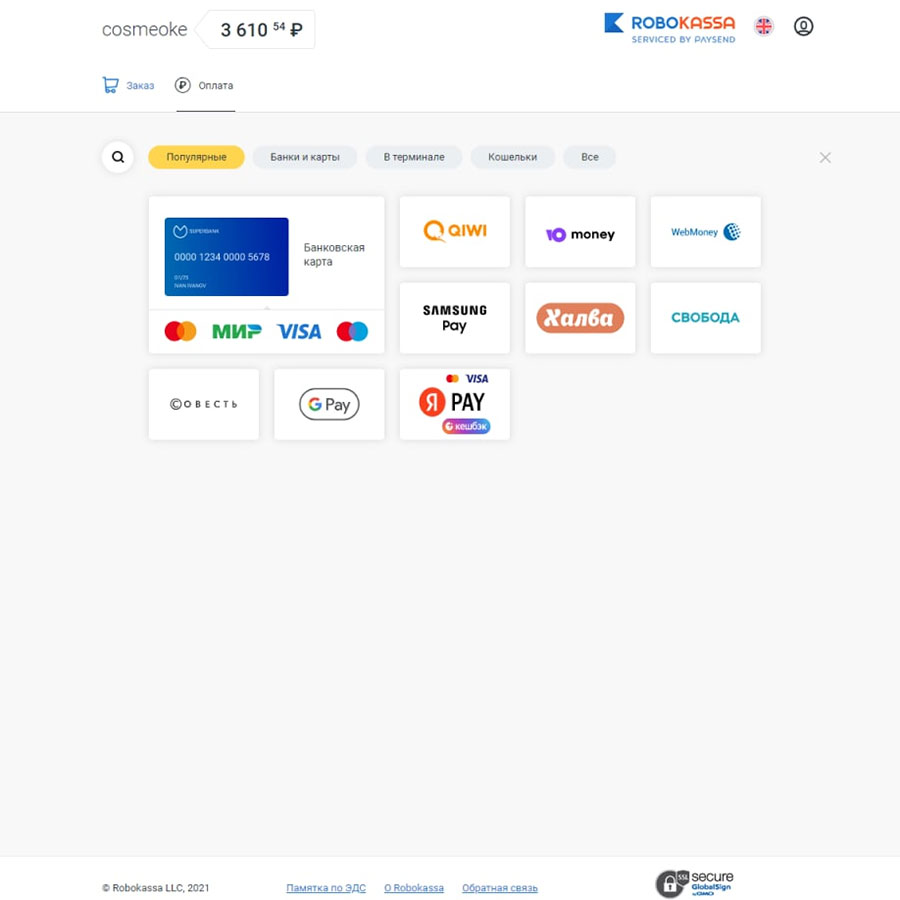Open the Памятка по ЭДС link
This screenshot has height=900, width=900.
tap(326, 887)
